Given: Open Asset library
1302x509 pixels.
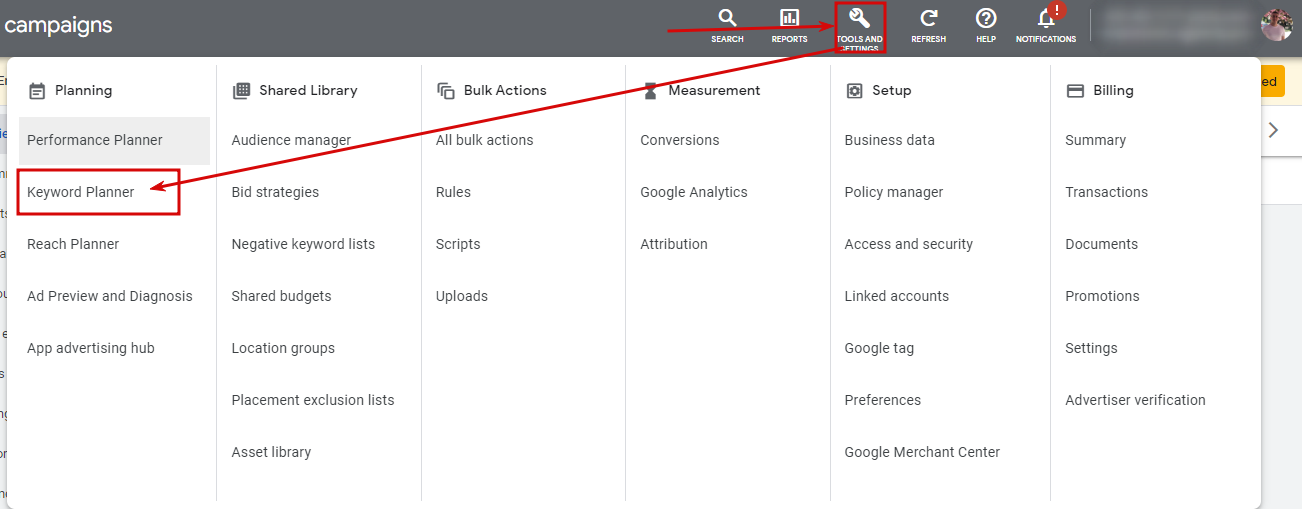Looking at the screenshot, I should pyautogui.click(x=271, y=452).
